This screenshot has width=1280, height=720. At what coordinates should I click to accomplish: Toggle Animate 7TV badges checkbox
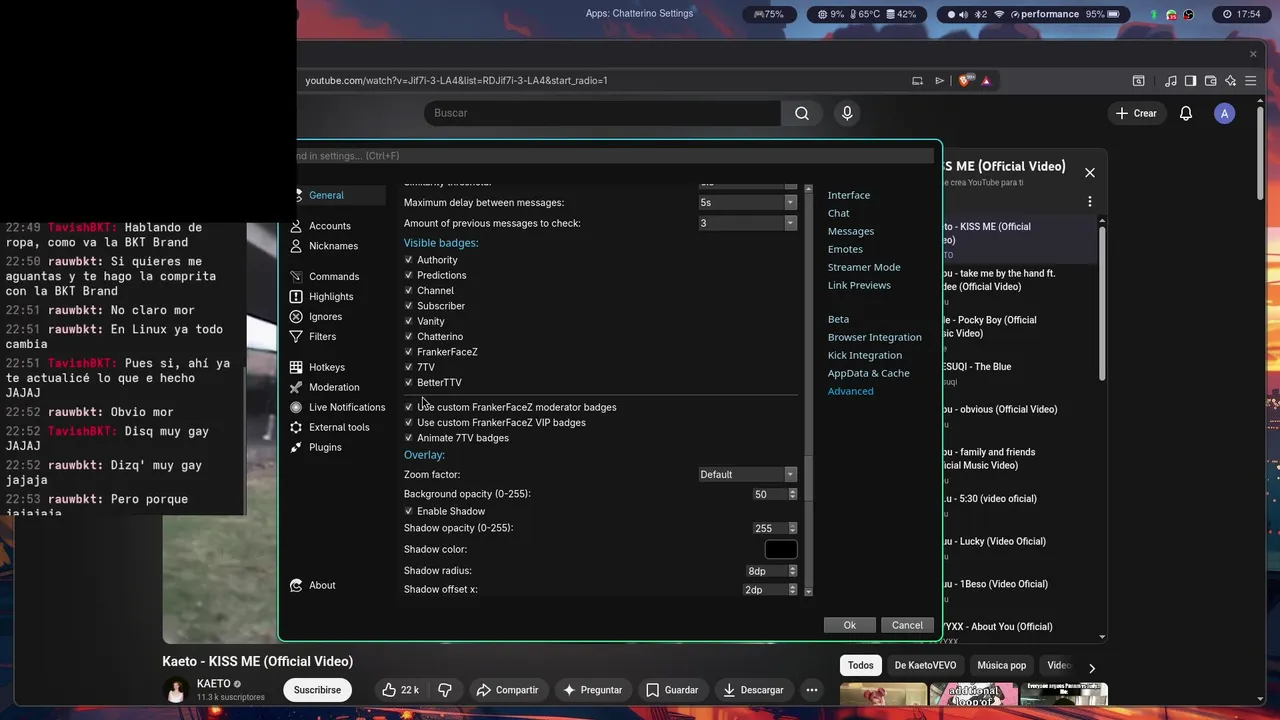tap(408, 438)
